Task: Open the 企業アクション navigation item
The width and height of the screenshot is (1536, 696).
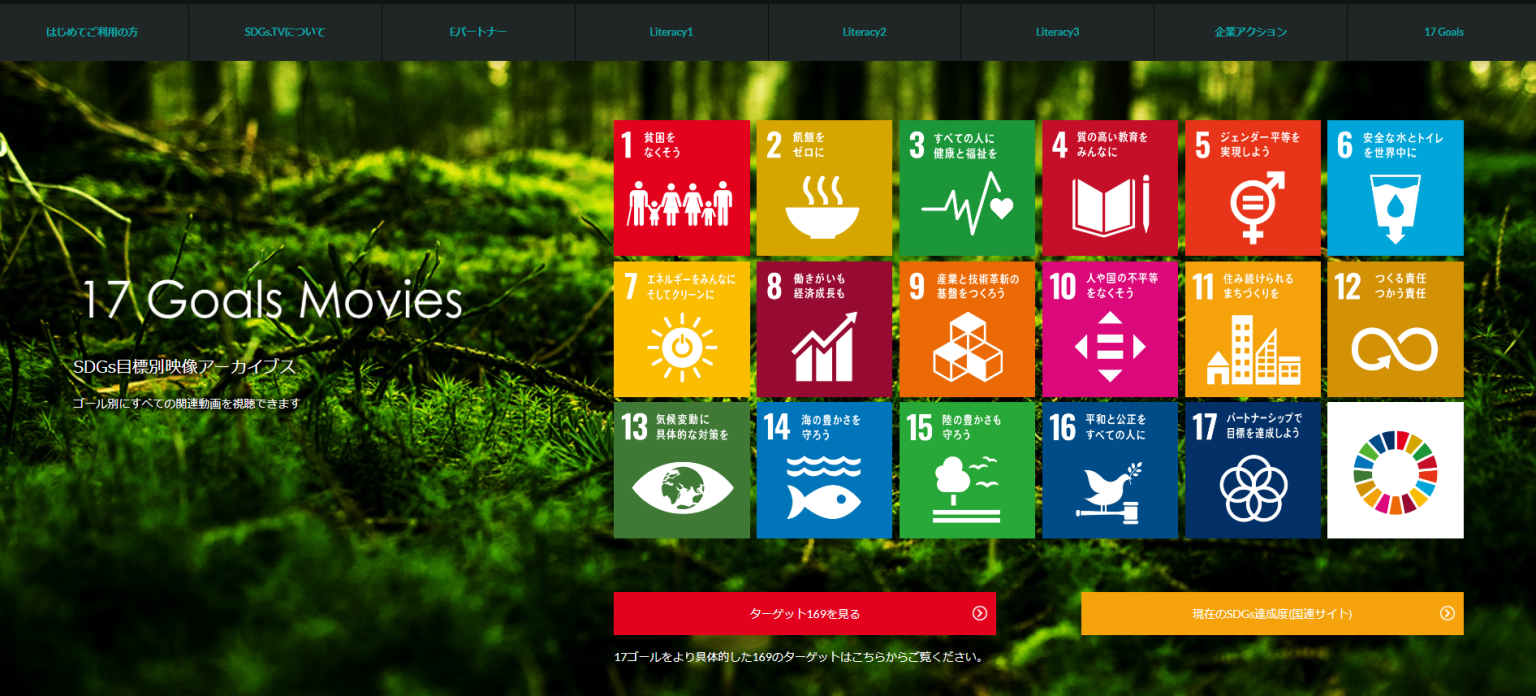Action: tap(1250, 32)
